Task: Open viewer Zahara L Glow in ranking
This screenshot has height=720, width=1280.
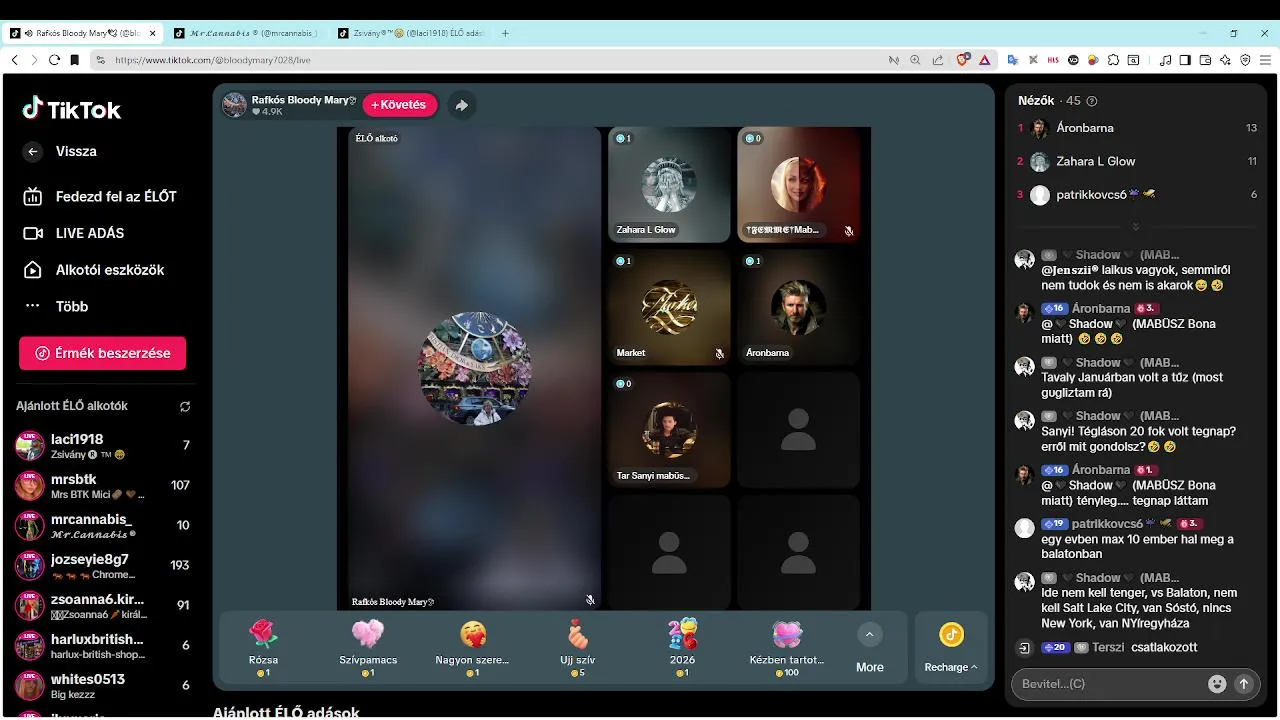Action: tap(1137, 161)
